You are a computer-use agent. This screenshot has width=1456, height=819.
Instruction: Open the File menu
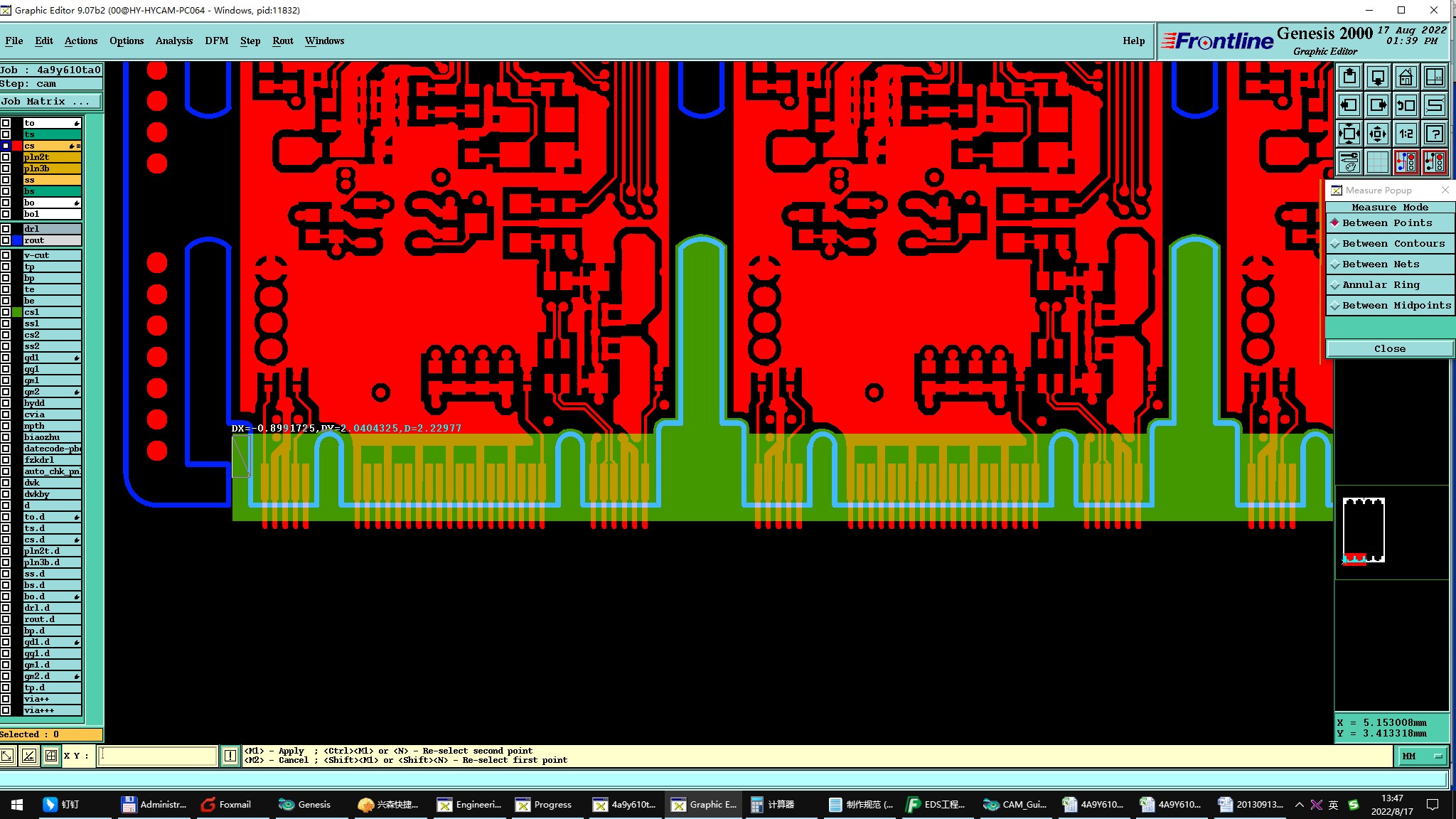click(14, 41)
